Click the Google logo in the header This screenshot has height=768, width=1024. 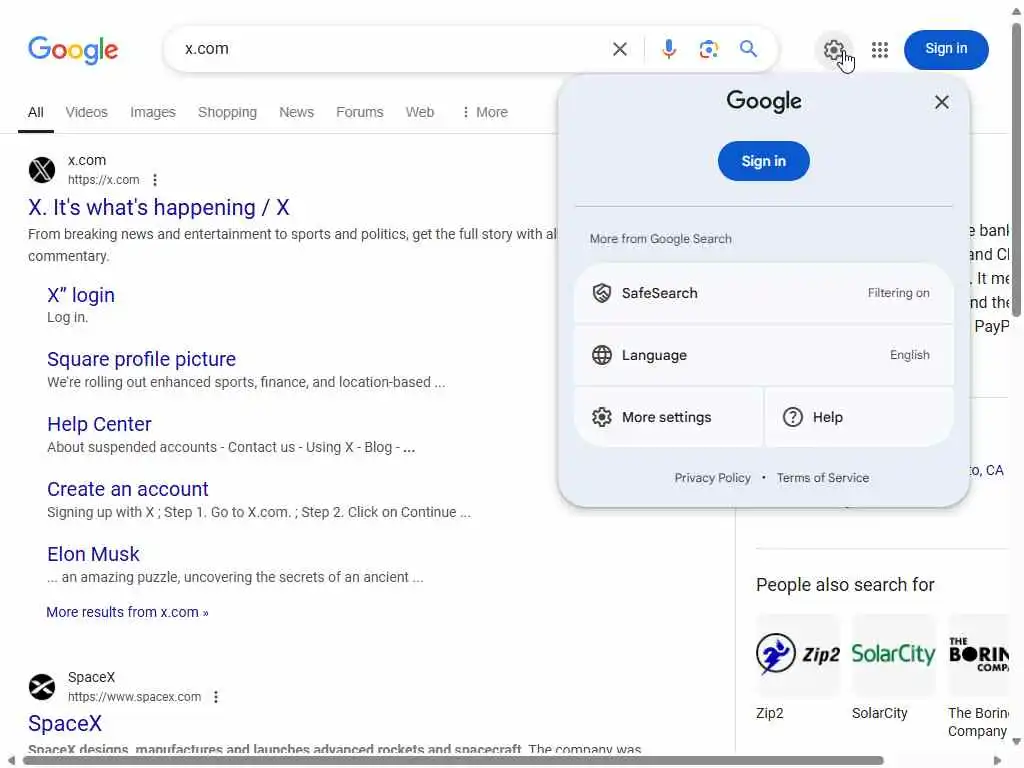73,50
